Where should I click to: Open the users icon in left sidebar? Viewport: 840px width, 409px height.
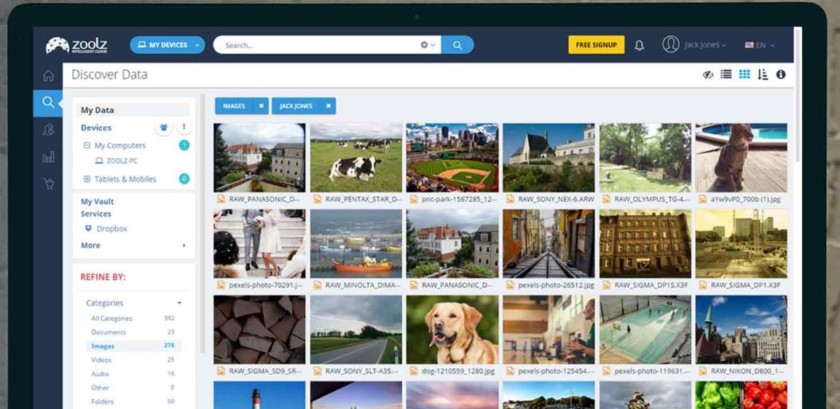tap(48, 130)
